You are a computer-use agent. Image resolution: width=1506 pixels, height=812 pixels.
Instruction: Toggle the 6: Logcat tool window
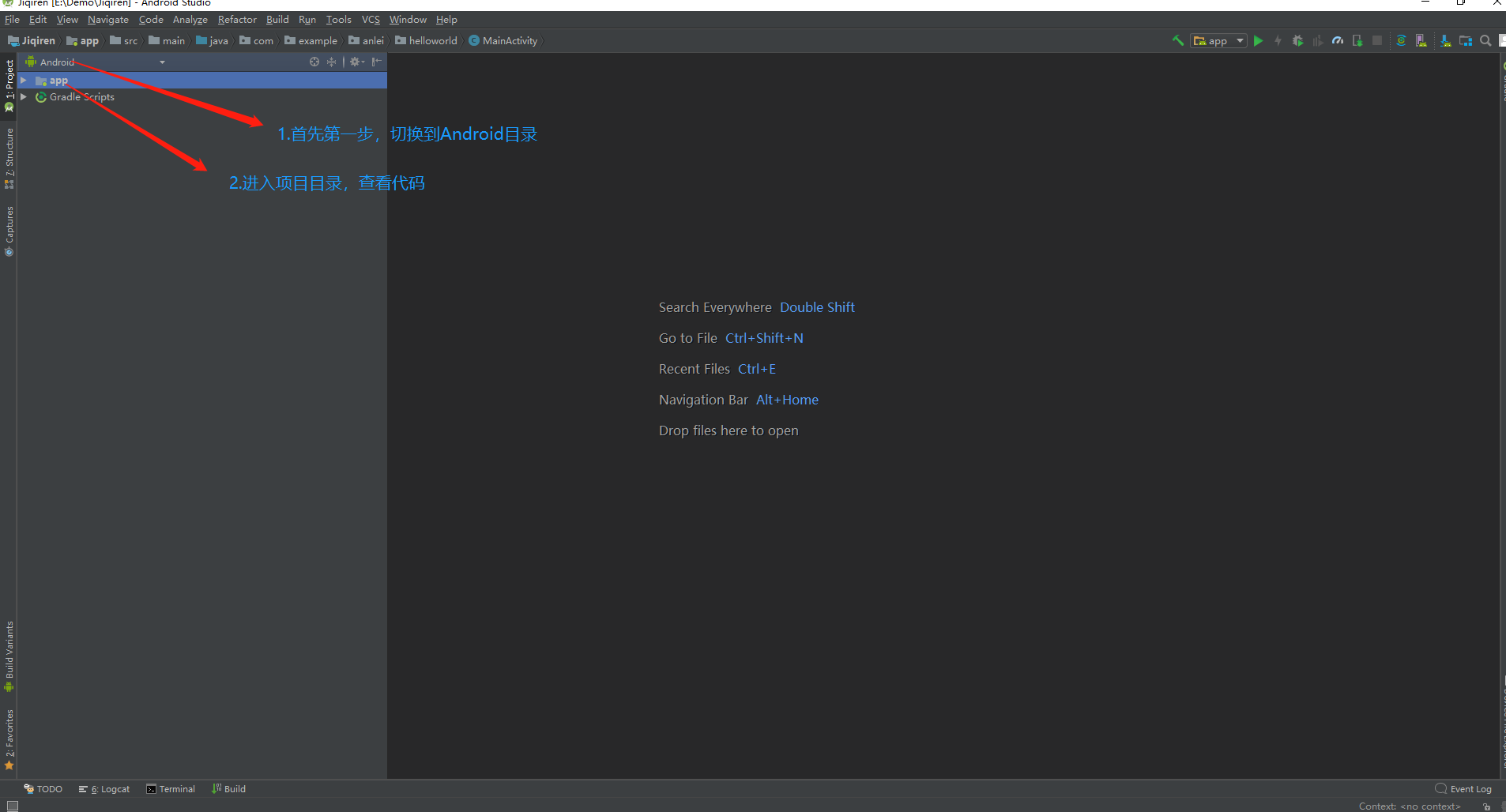point(104,789)
